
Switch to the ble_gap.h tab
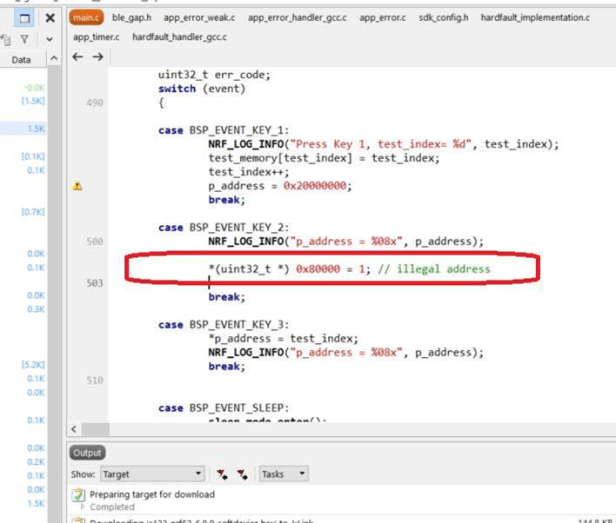click(x=131, y=18)
